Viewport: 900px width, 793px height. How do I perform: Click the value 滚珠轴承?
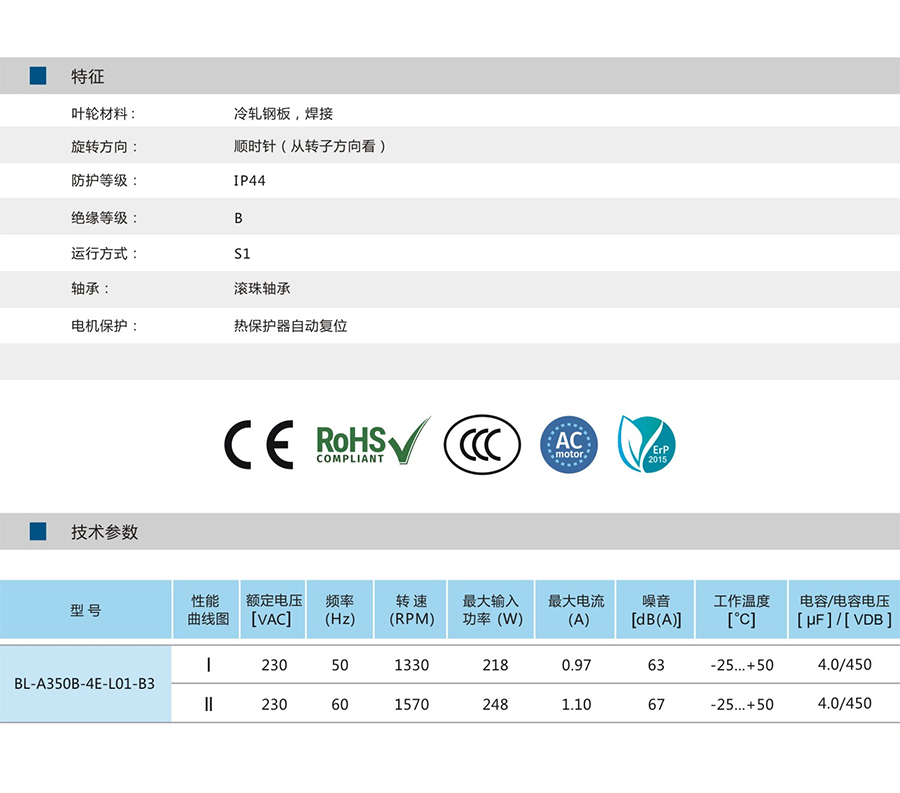click(262, 289)
